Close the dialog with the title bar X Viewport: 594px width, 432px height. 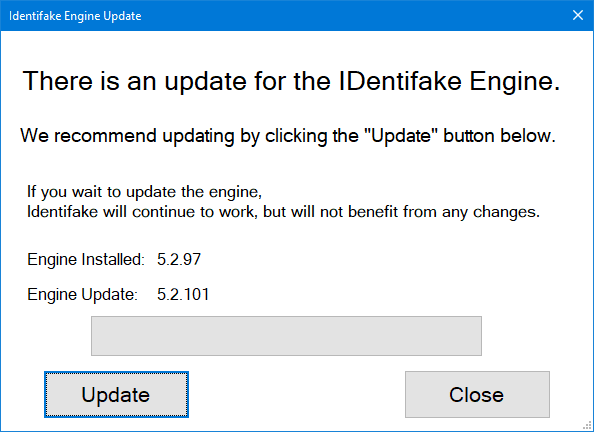578,15
